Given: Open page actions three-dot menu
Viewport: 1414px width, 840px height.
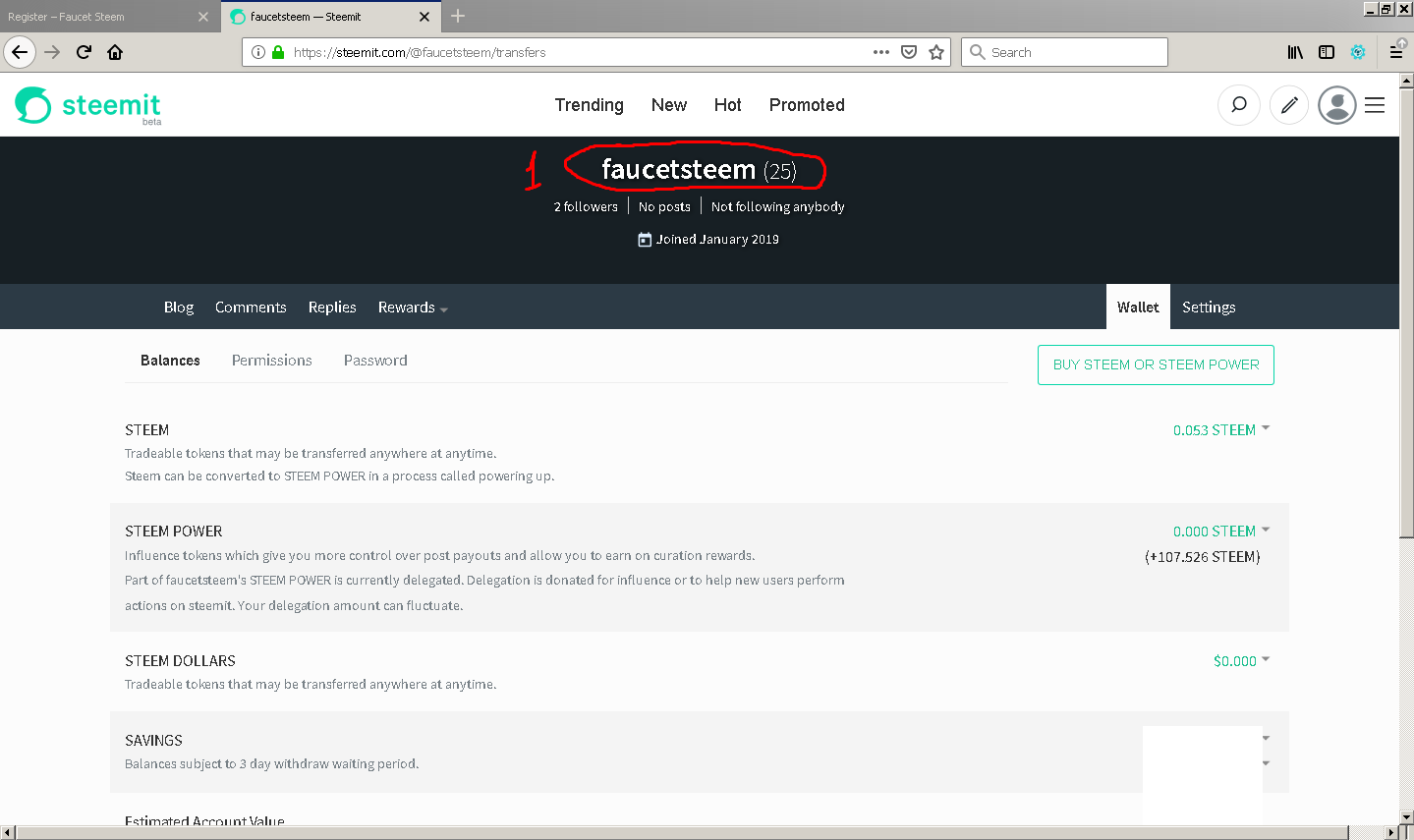Looking at the screenshot, I should (881, 52).
